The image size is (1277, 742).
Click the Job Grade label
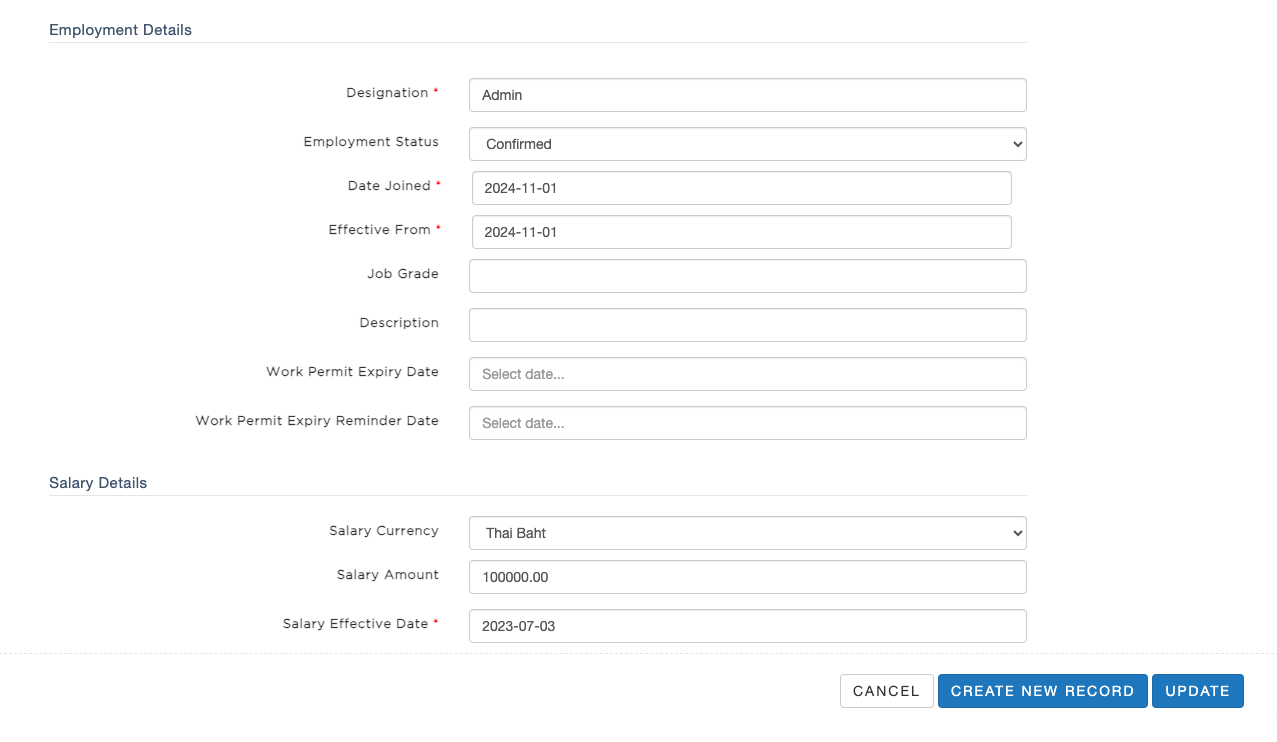point(403,274)
